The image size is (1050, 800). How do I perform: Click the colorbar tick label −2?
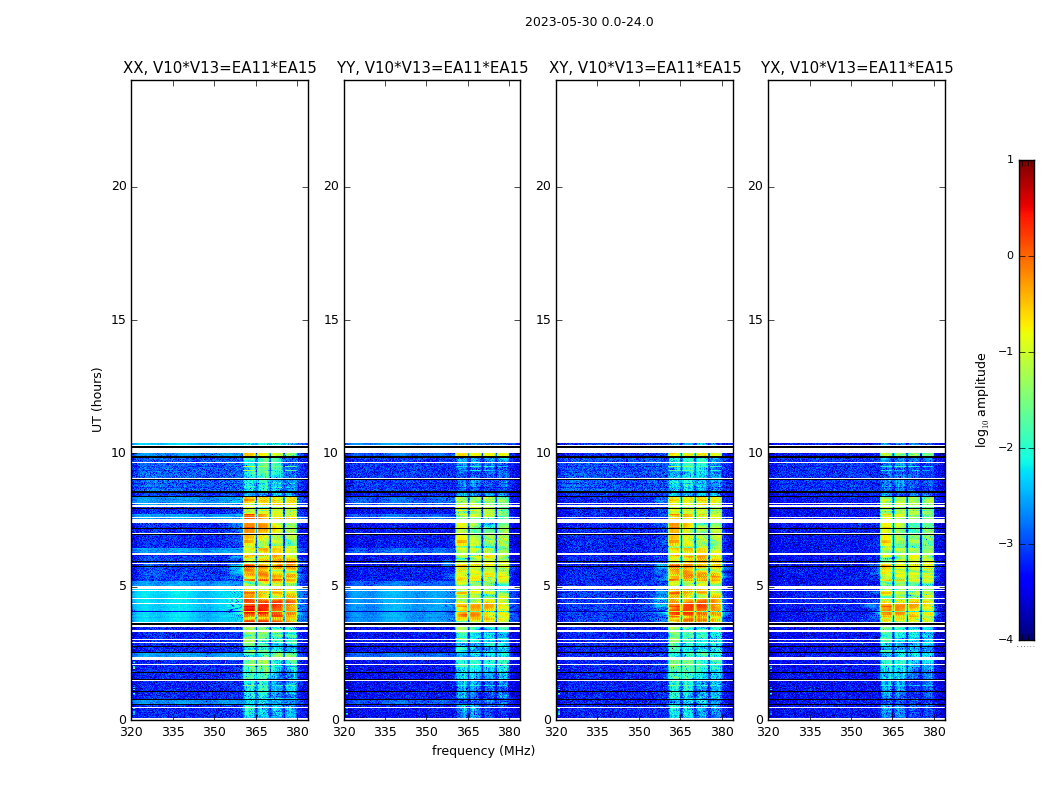tap(1009, 448)
